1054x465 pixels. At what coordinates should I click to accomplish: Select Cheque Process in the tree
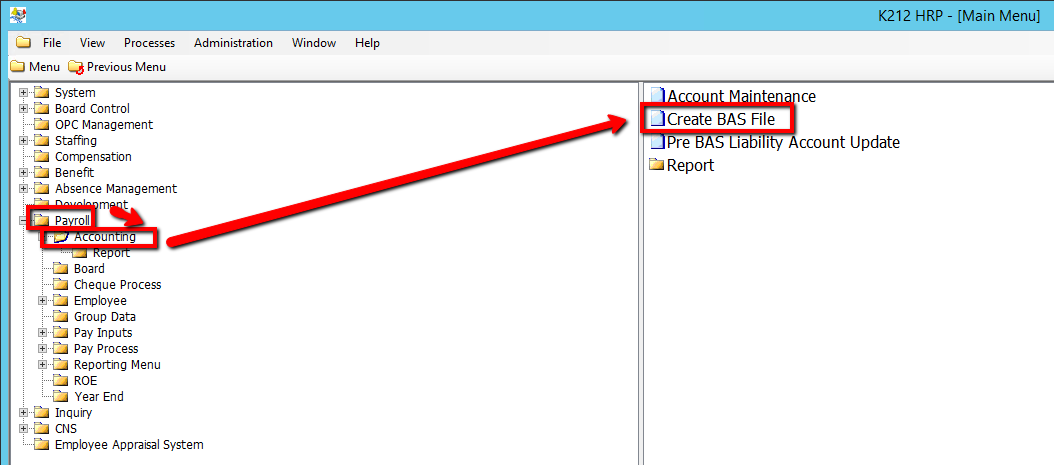pyautogui.click(x=117, y=285)
